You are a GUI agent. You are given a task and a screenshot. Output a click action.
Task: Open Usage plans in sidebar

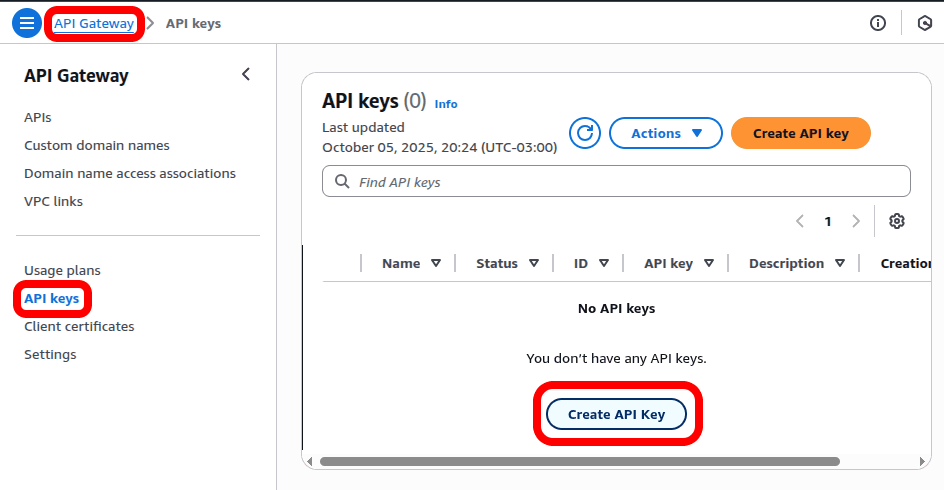(62, 271)
